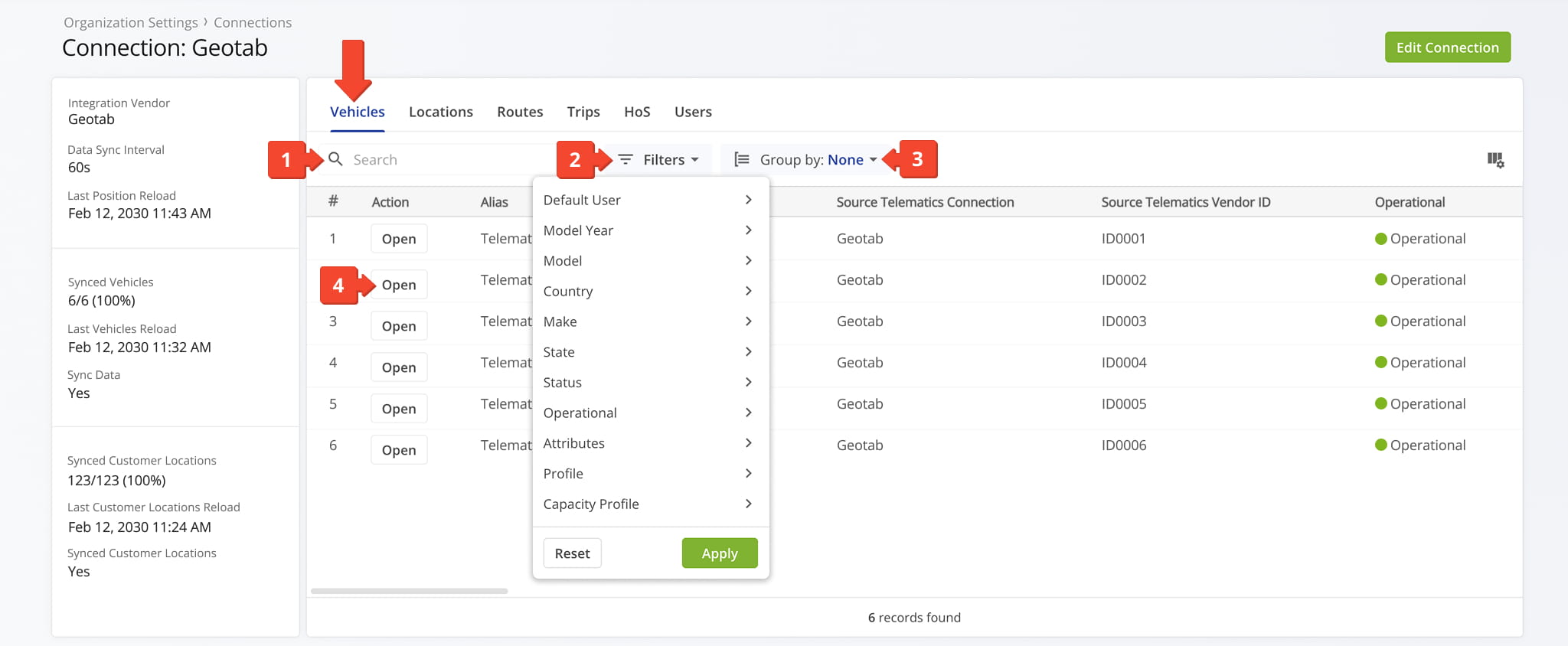Click green status dot in ID0006 row
This screenshot has width=1568, height=646.
[1381, 445]
